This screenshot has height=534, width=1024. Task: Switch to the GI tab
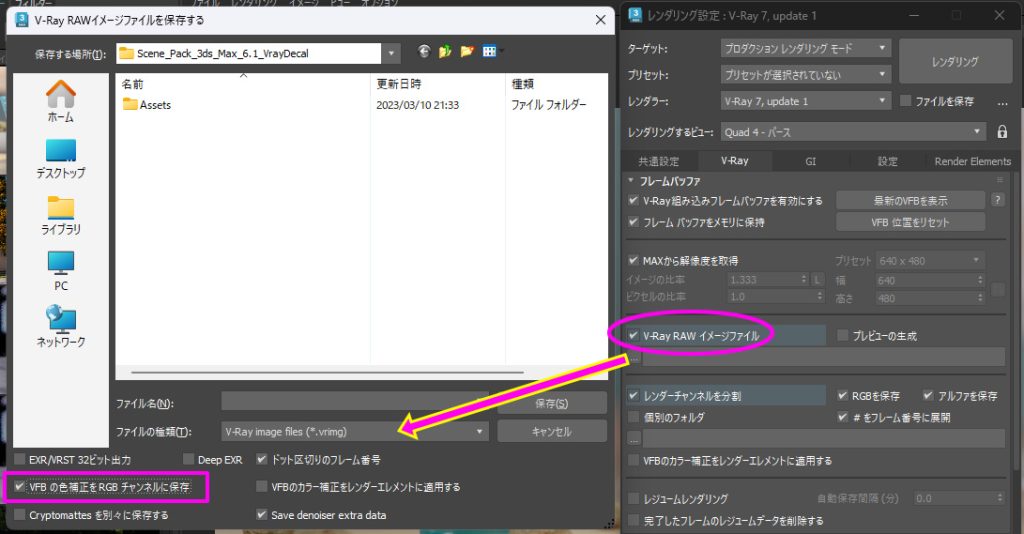[x=810, y=161]
